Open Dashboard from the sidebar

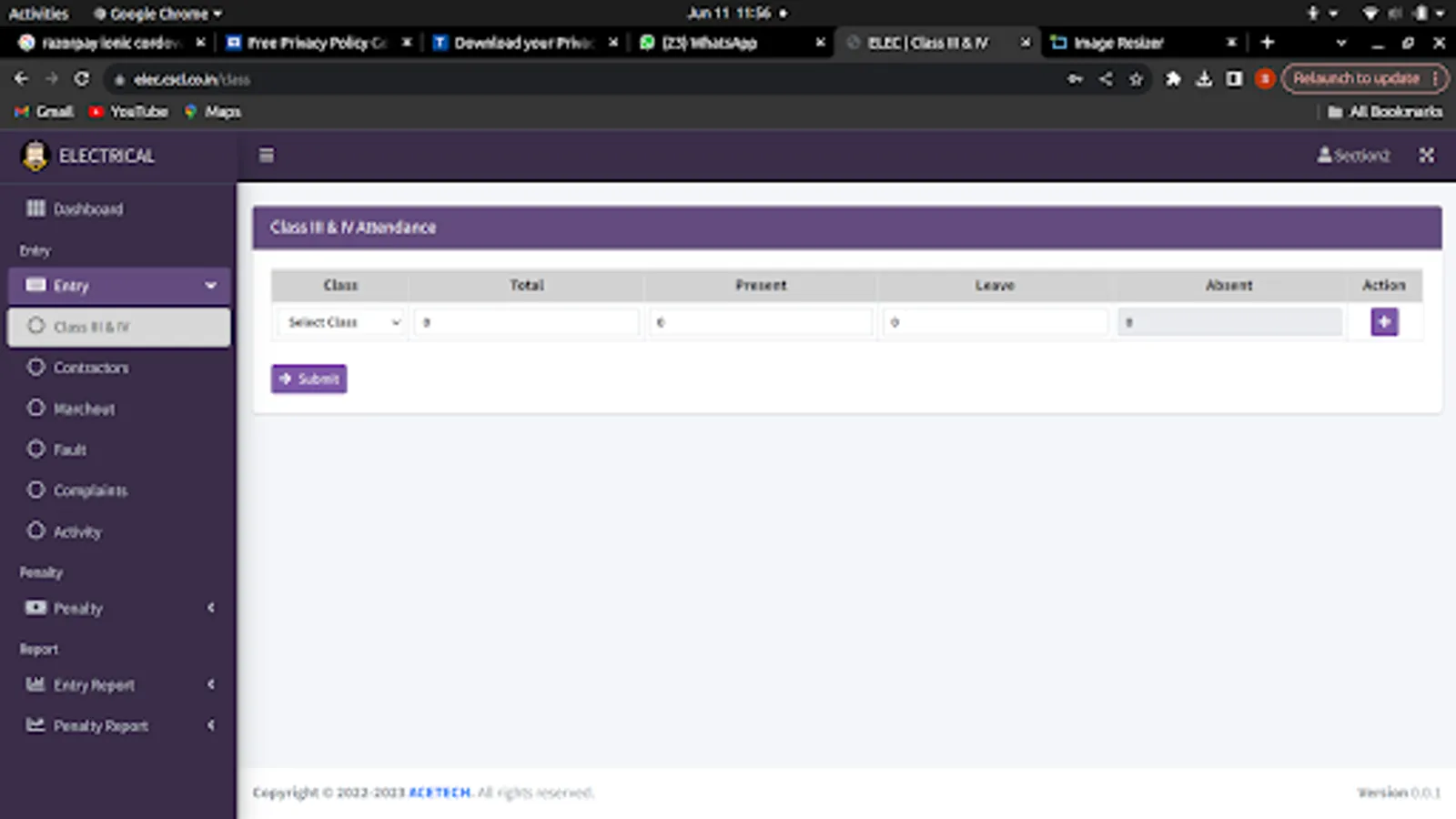[118, 209]
